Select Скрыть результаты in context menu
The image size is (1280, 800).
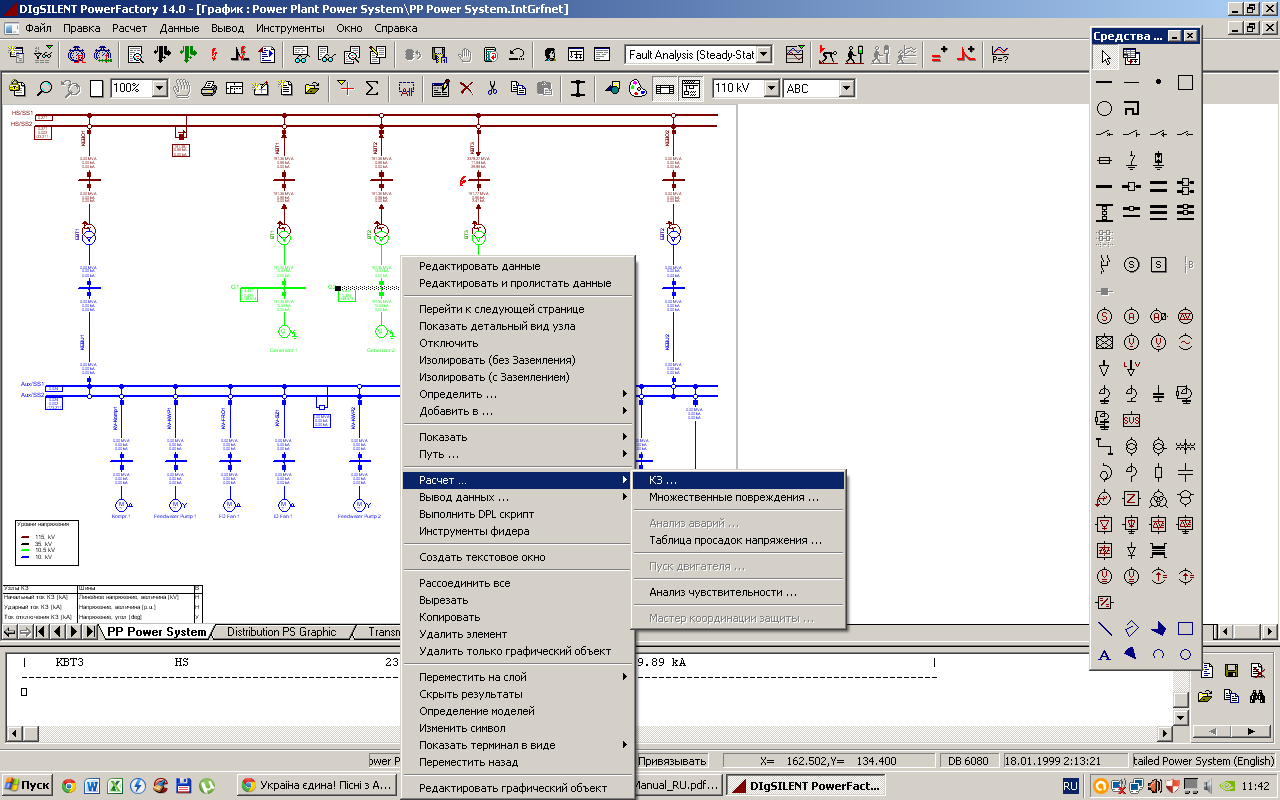pos(518,694)
